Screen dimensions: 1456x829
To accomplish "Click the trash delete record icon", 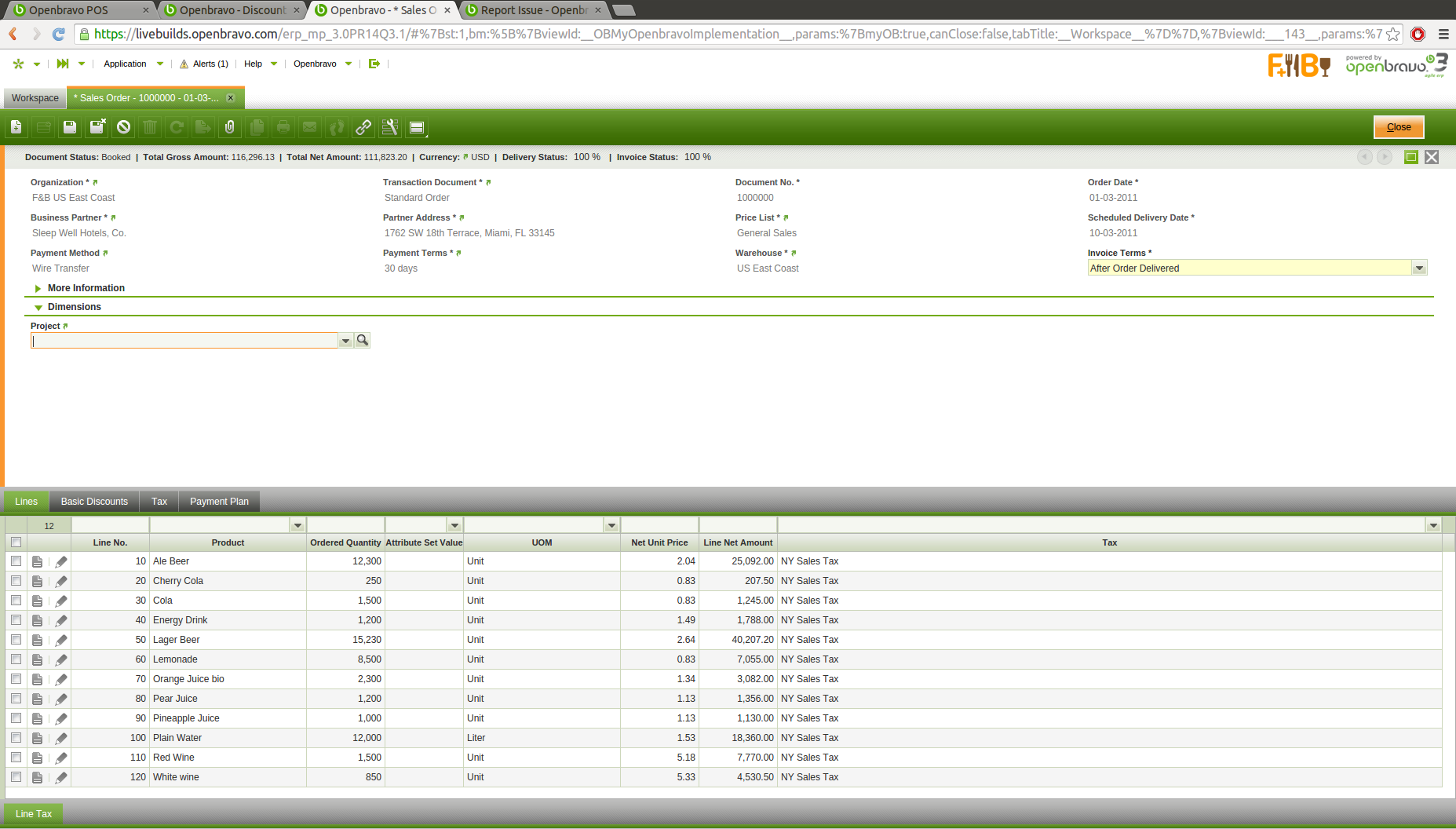I will coord(150,127).
